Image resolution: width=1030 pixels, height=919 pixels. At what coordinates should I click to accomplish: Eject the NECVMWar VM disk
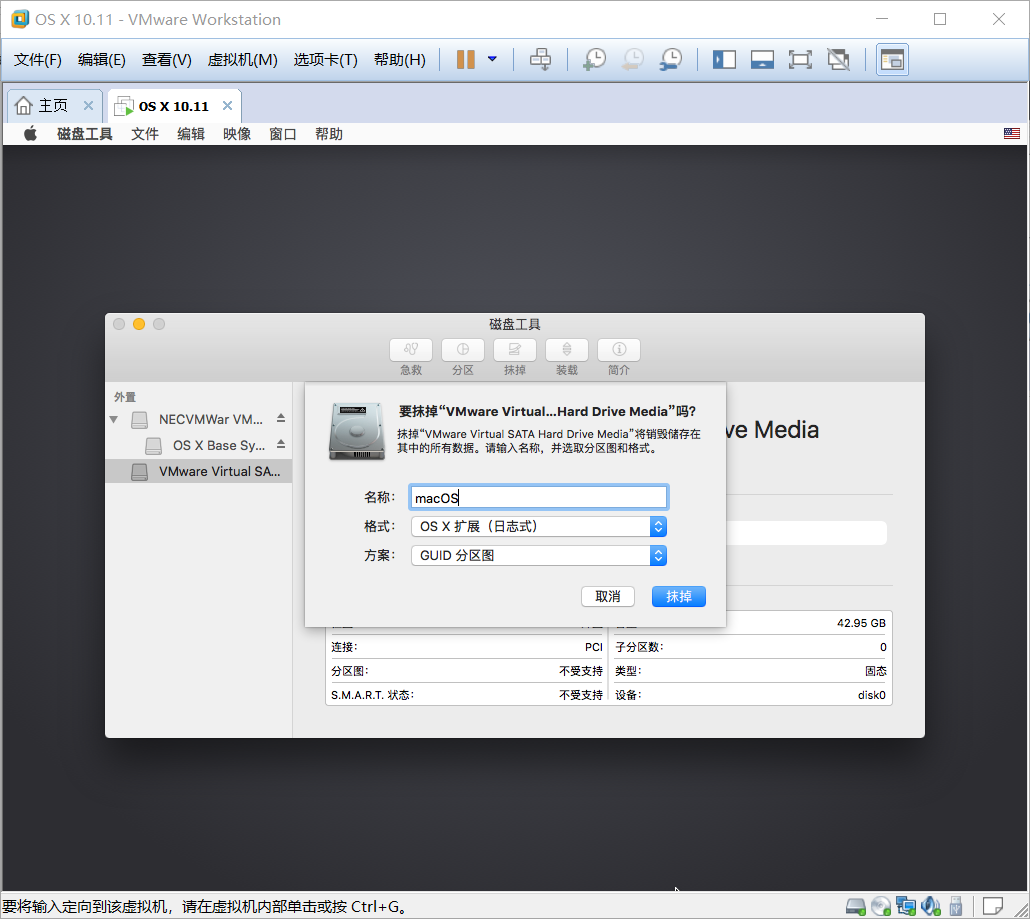pyautogui.click(x=280, y=418)
